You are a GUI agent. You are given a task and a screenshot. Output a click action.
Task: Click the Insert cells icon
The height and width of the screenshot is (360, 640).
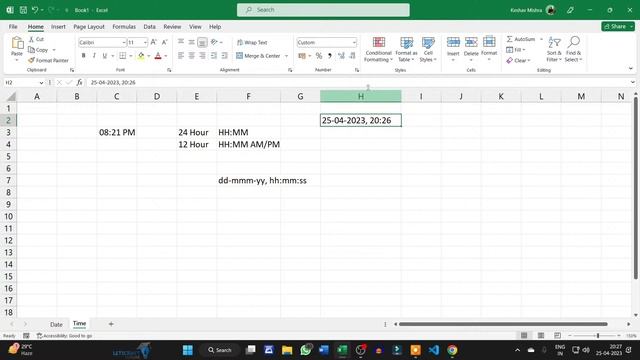(x=453, y=42)
